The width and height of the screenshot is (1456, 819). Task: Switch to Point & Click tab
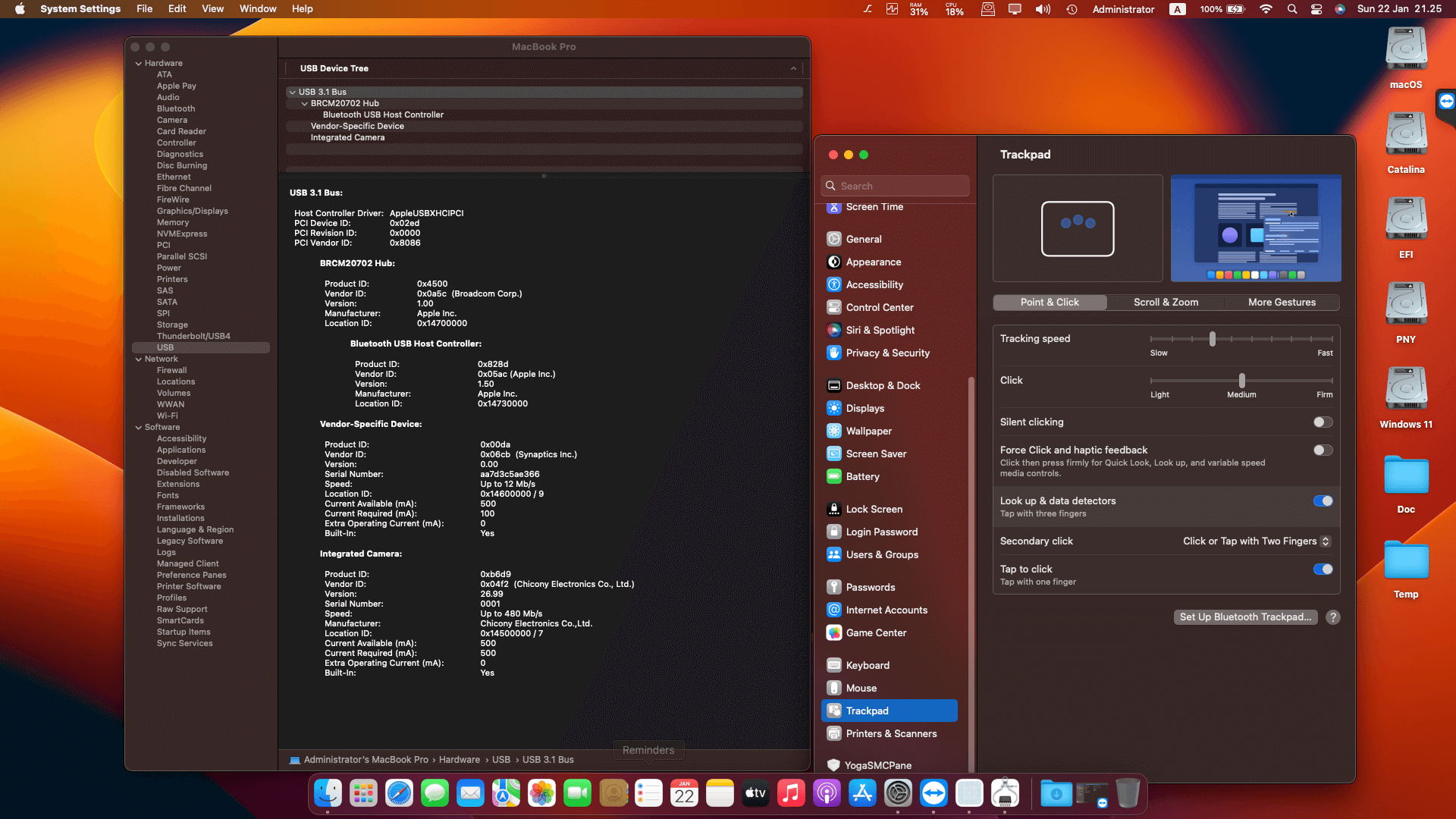[x=1050, y=303]
